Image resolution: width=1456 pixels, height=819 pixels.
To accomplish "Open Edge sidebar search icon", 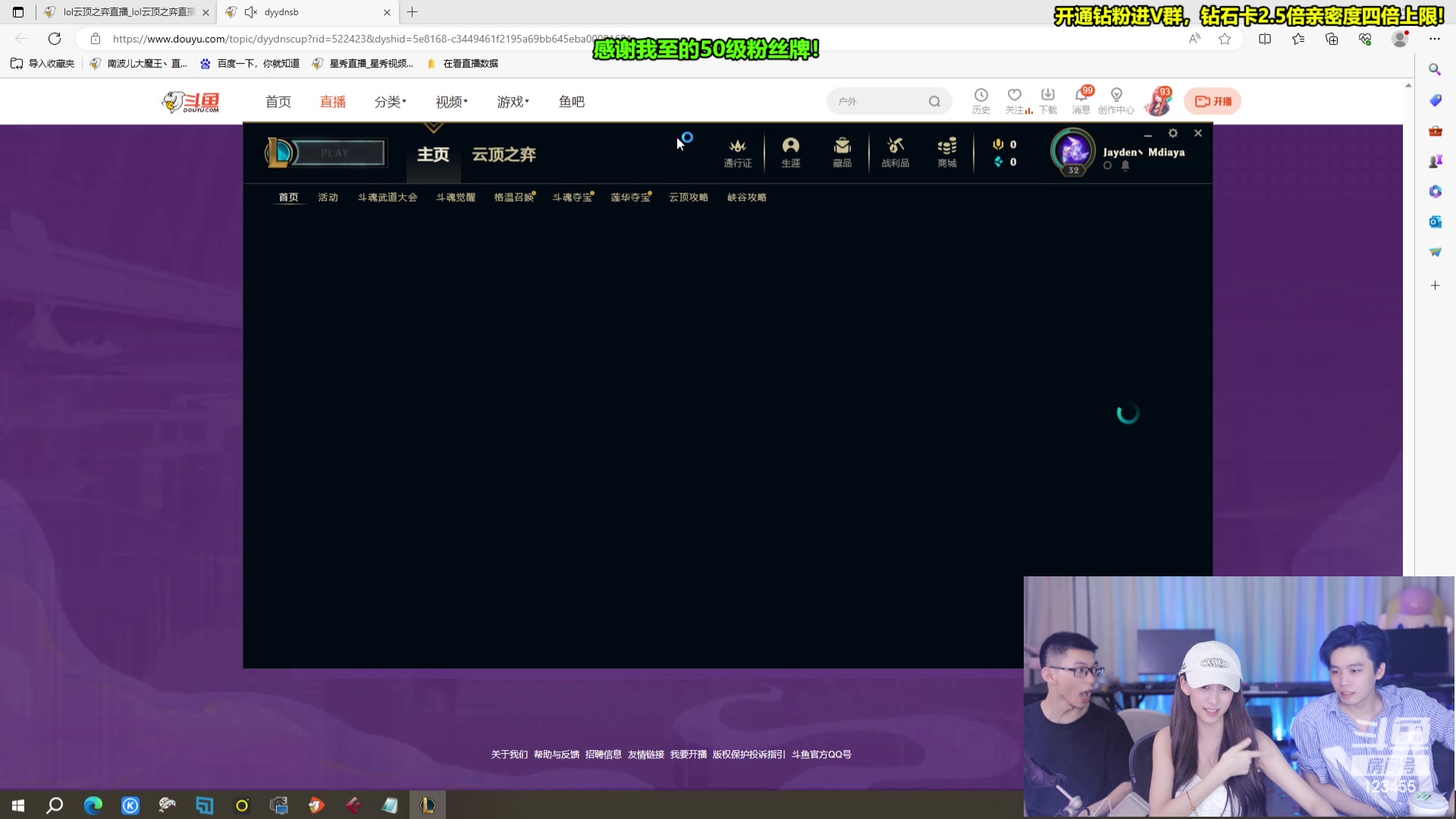I will click(x=1435, y=70).
